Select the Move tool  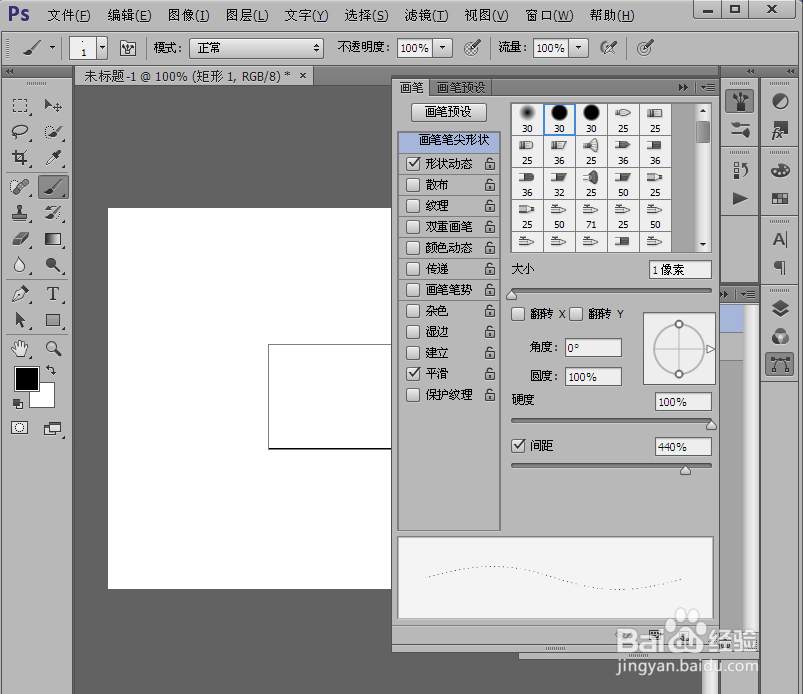coord(53,105)
